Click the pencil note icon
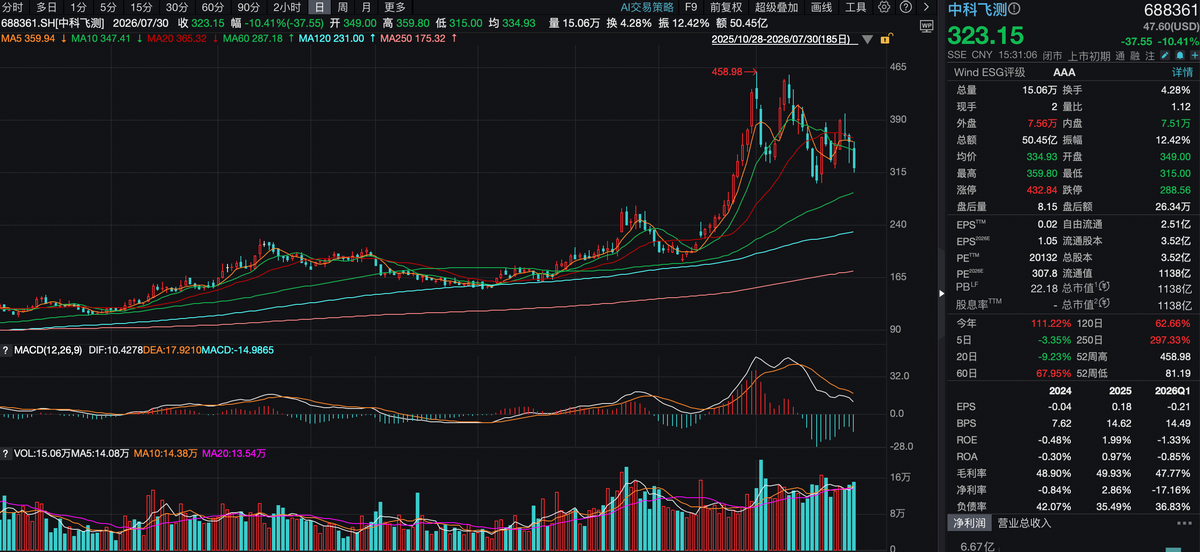The image size is (1200, 552). (1164, 56)
